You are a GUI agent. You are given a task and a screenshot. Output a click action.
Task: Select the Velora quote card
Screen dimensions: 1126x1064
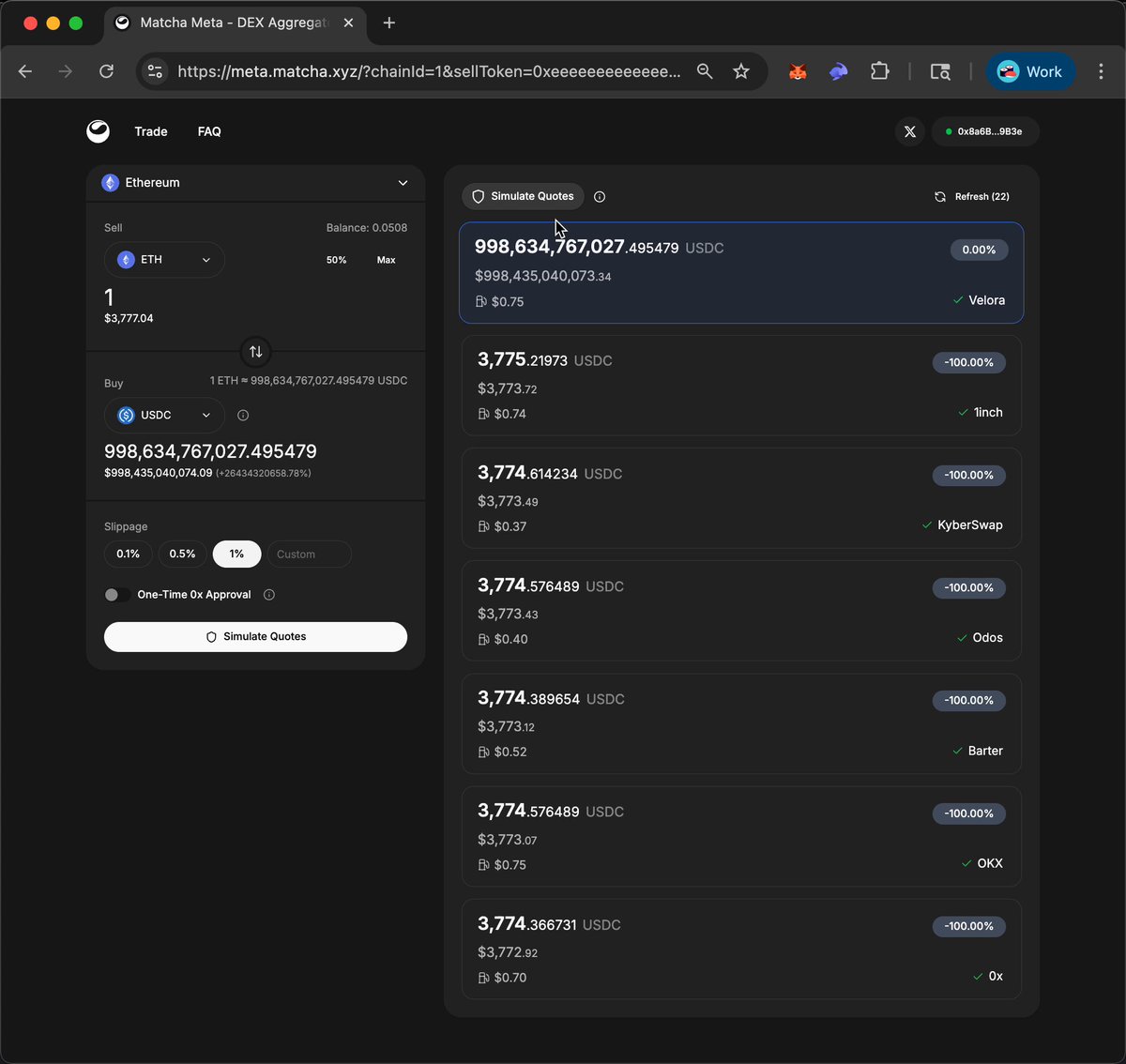point(741,273)
